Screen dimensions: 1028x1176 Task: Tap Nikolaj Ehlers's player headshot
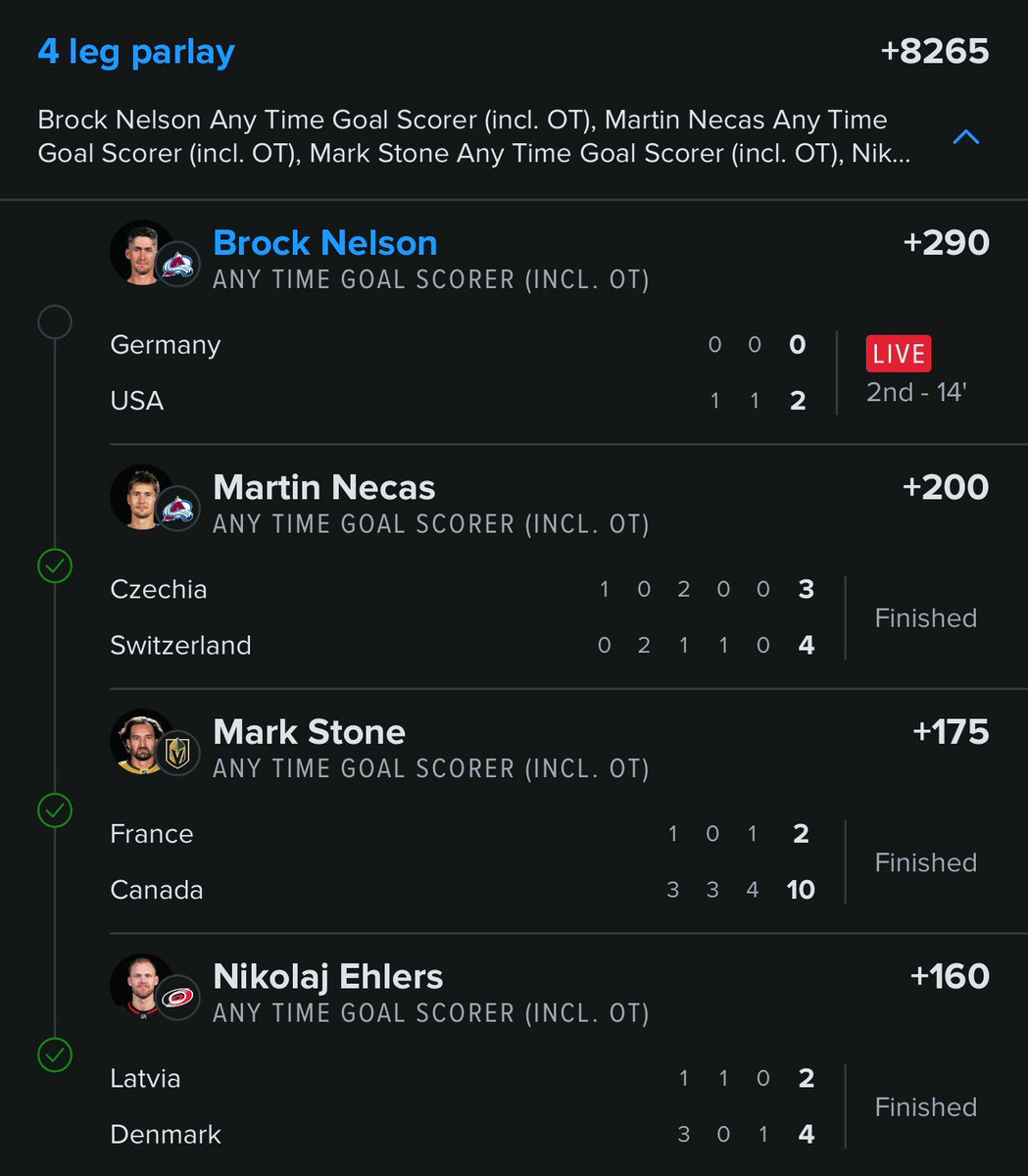pos(143,986)
